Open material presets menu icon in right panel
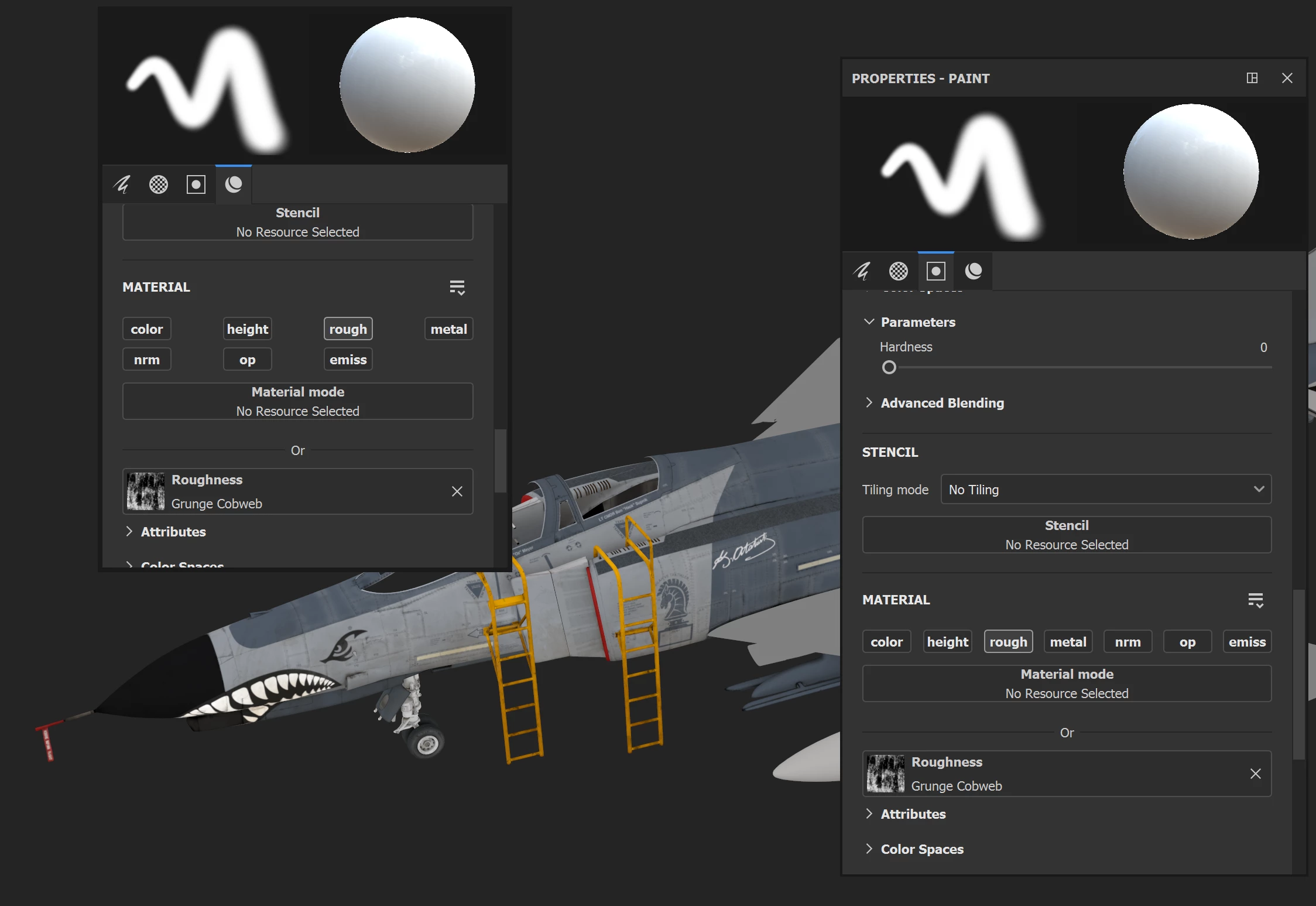The height and width of the screenshot is (906, 1316). 1255,600
